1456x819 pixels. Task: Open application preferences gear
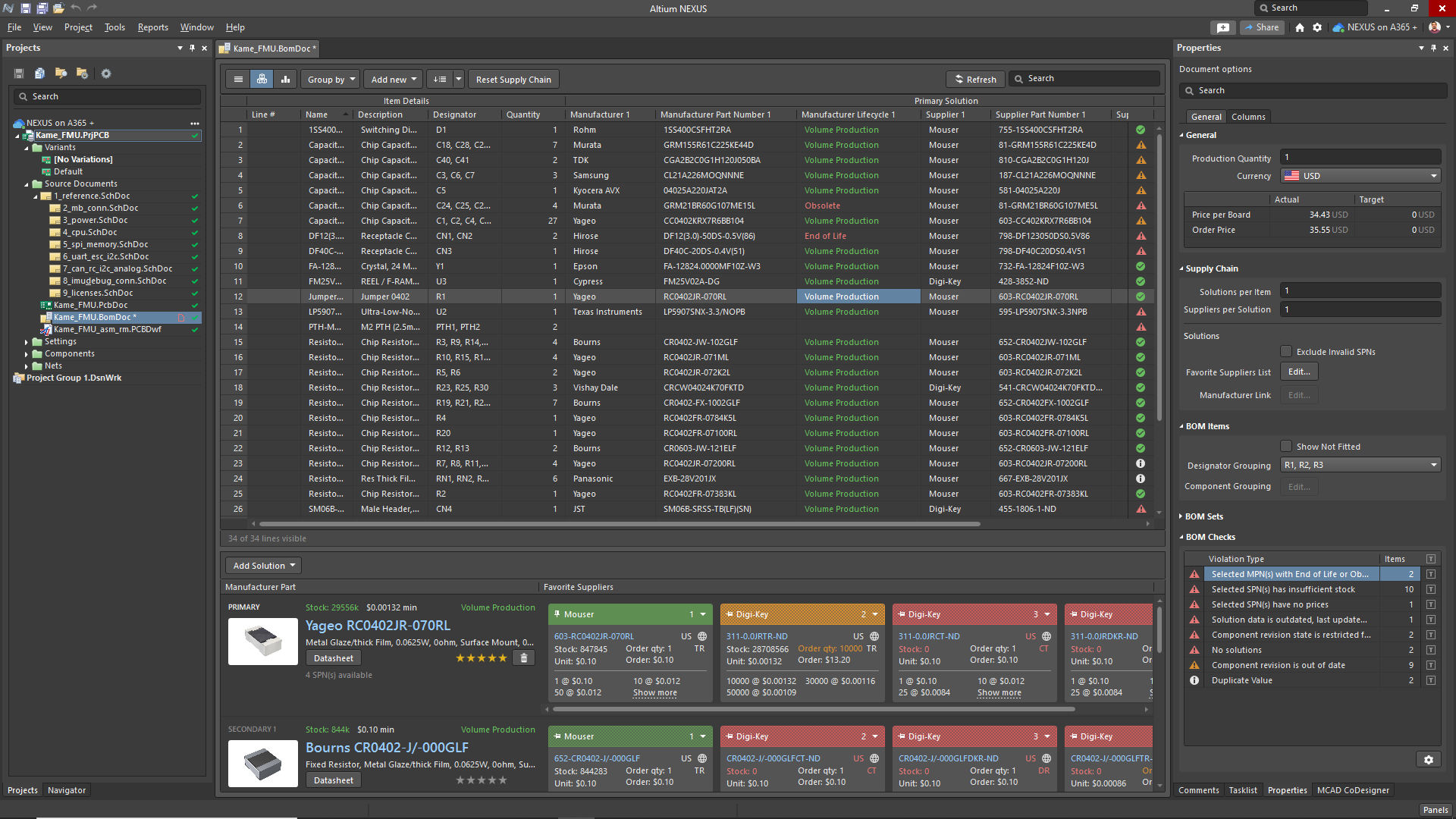click(1317, 27)
